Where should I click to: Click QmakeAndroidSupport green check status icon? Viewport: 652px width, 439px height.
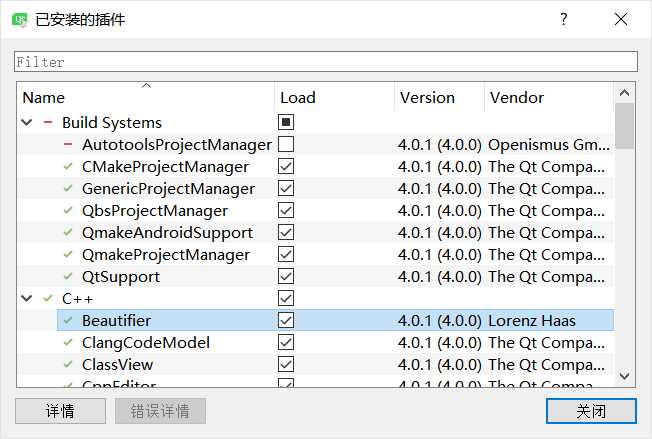(68, 232)
